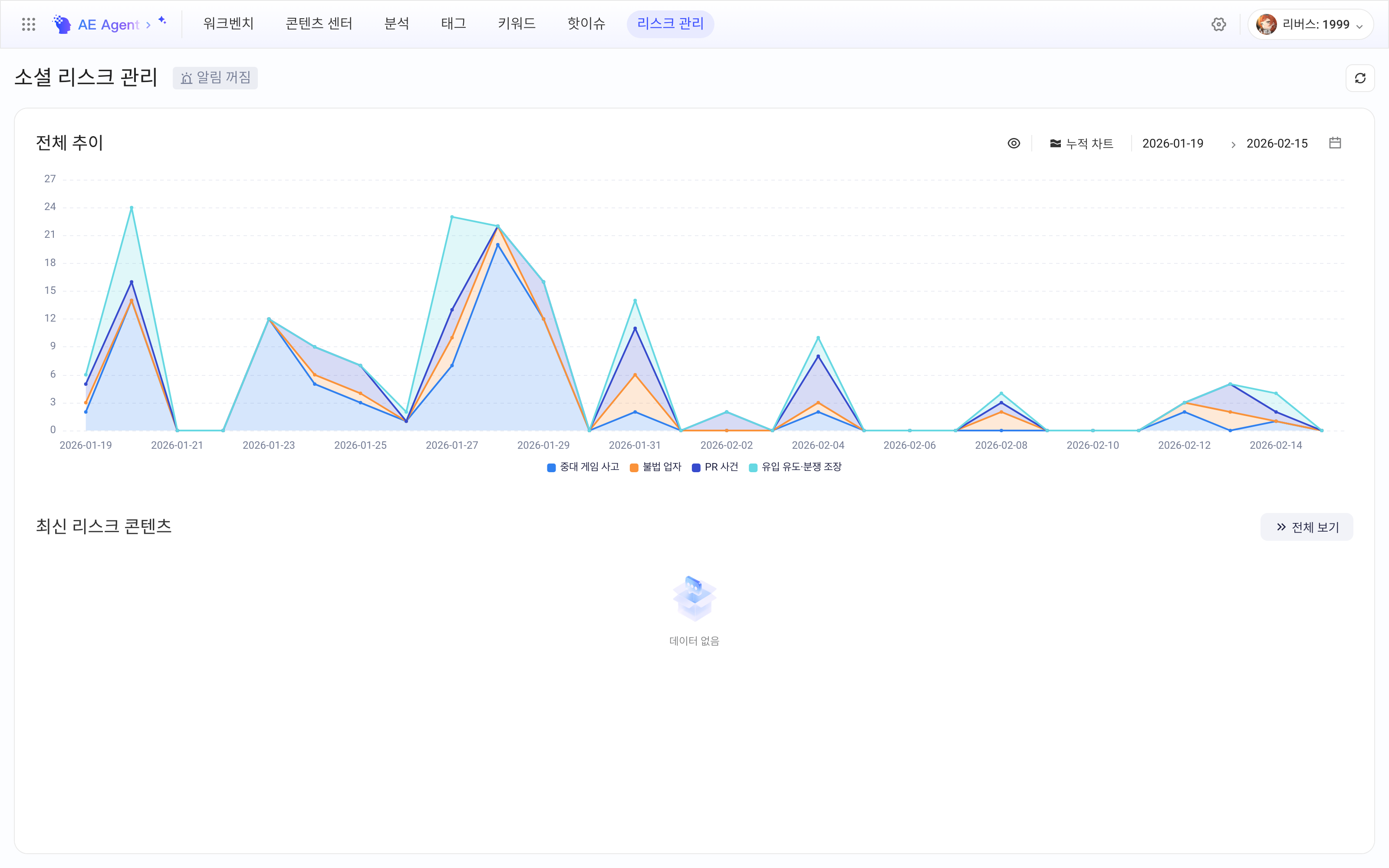Select the 리스크 관리 tab

pyautogui.click(x=670, y=23)
